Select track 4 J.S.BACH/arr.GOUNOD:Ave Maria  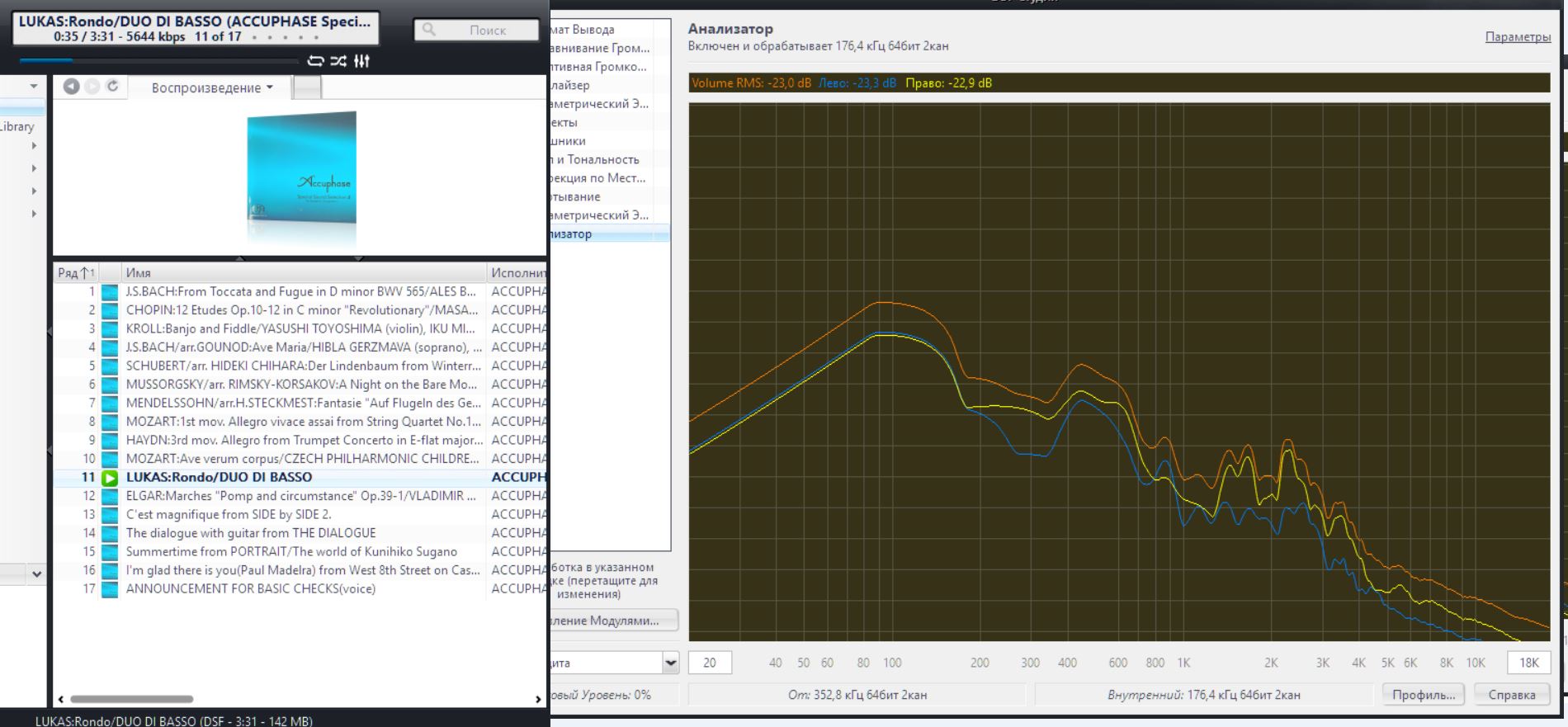301,347
